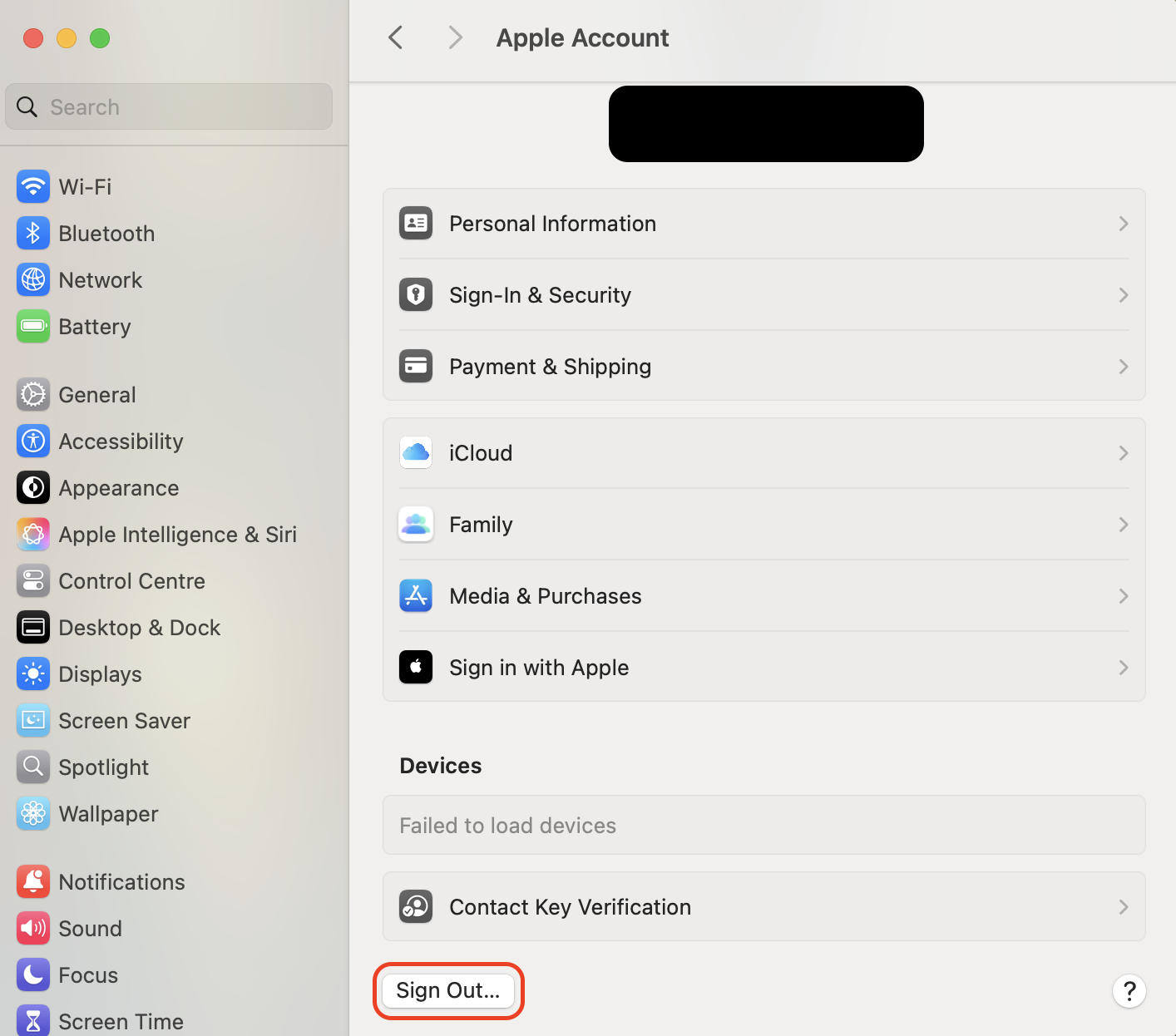Image resolution: width=1176 pixels, height=1036 pixels.
Task: Expand Contact Key Verification chevron
Action: coord(1124,907)
